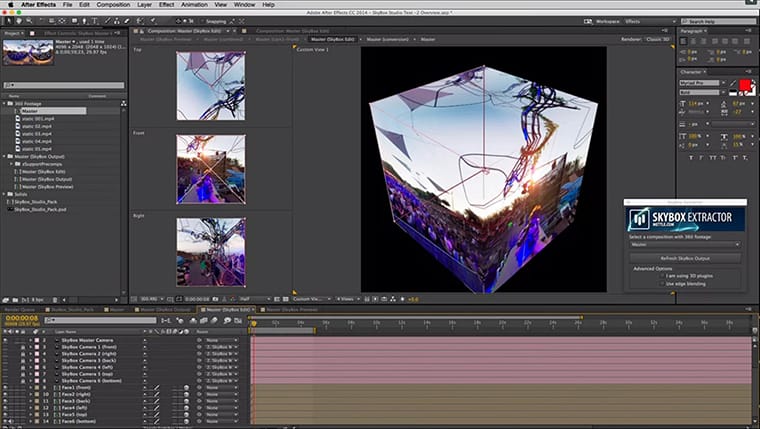
Task: Open the Animation menu
Action: [x=194, y=4]
